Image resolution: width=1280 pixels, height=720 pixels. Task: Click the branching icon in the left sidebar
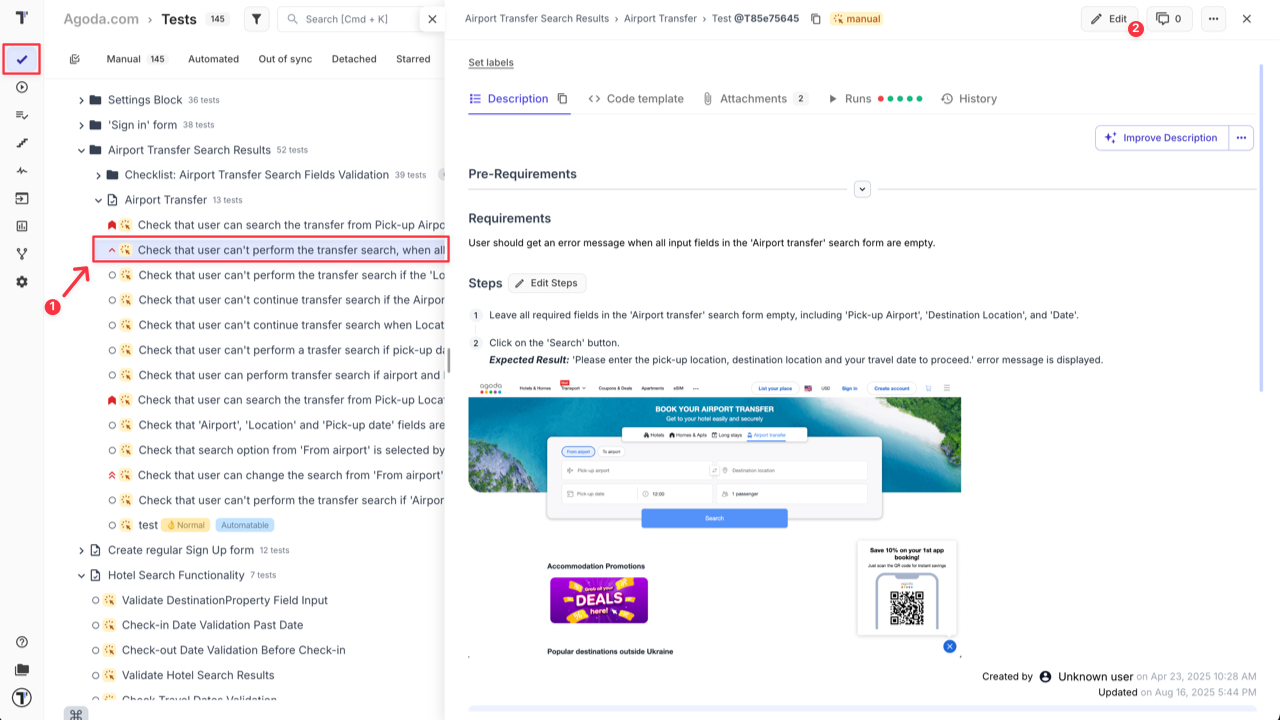pyautogui.click(x=21, y=254)
